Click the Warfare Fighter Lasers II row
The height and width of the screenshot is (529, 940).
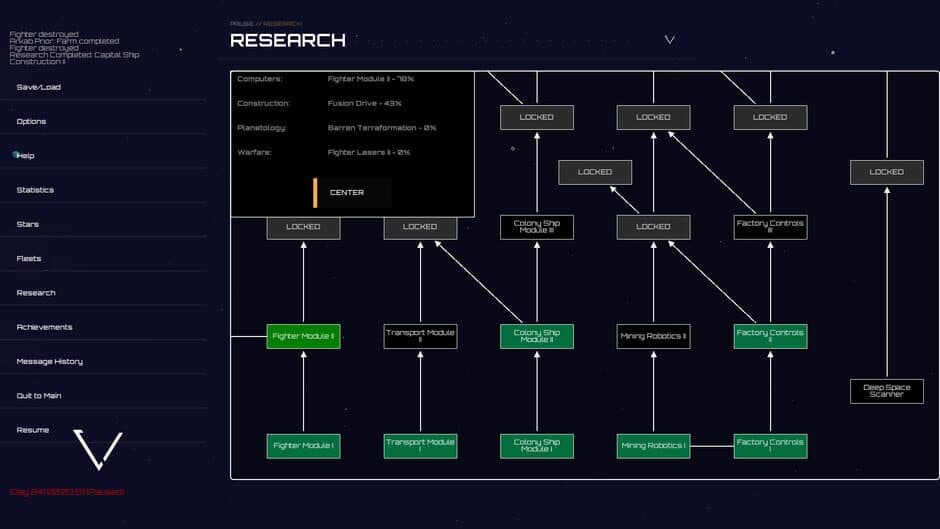point(350,152)
